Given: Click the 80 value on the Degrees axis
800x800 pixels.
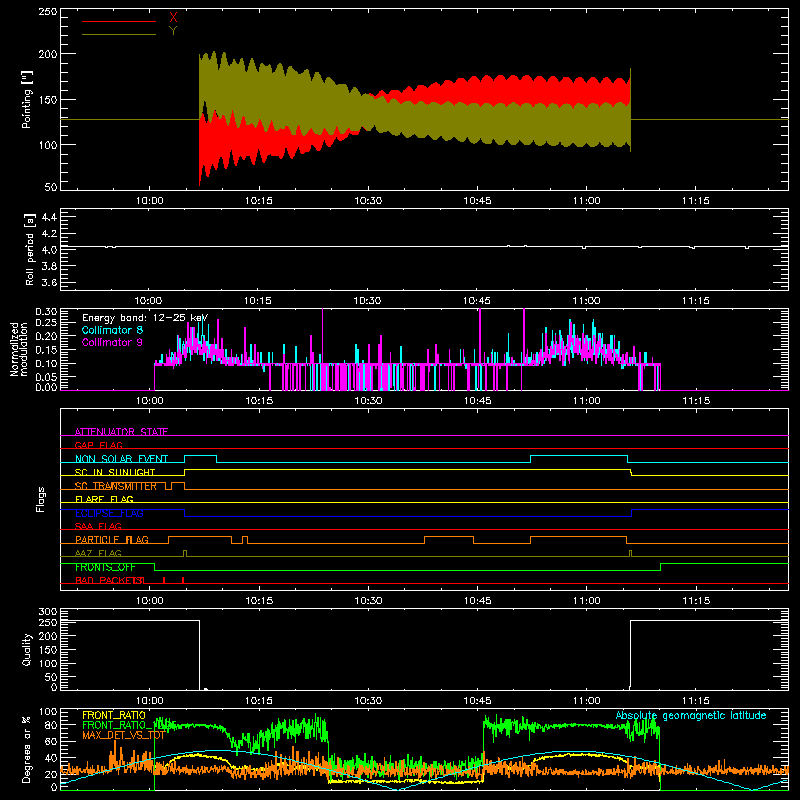Looking at the screenshot, I should coord(51,725).
